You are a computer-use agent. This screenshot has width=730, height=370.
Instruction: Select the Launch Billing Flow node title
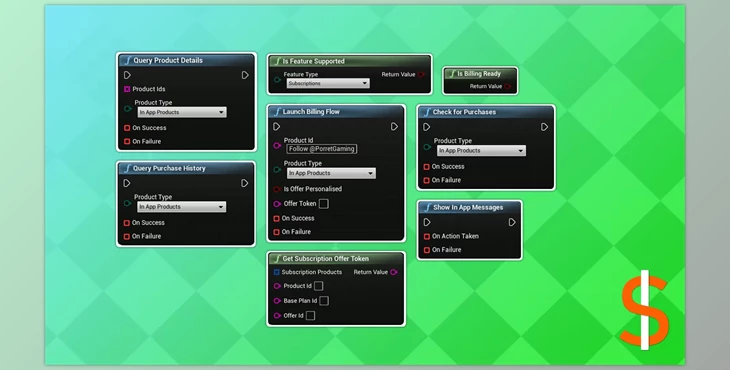(311, 112)
